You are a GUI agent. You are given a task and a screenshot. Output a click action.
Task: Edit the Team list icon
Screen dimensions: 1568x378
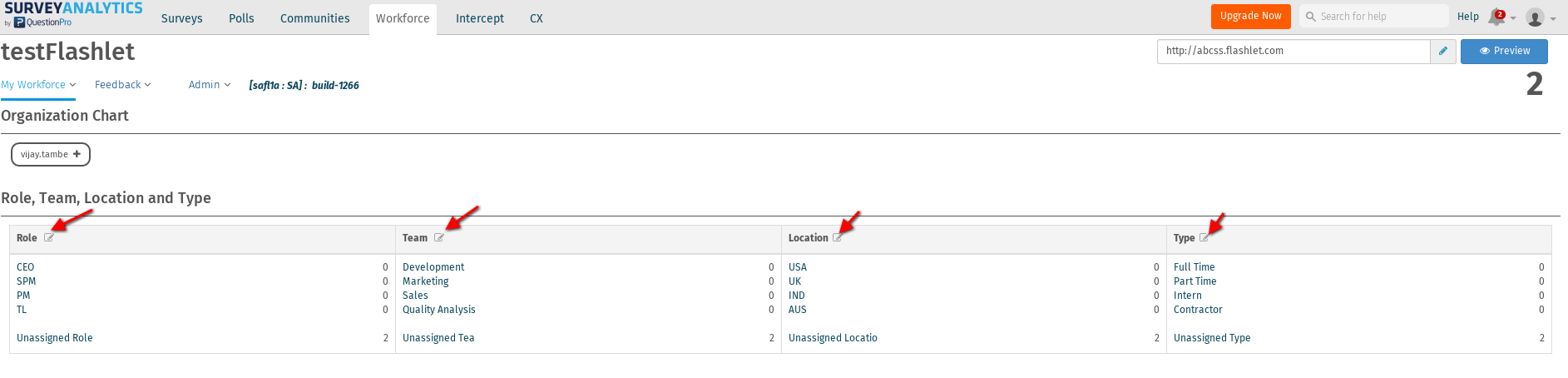pos(439,237)
